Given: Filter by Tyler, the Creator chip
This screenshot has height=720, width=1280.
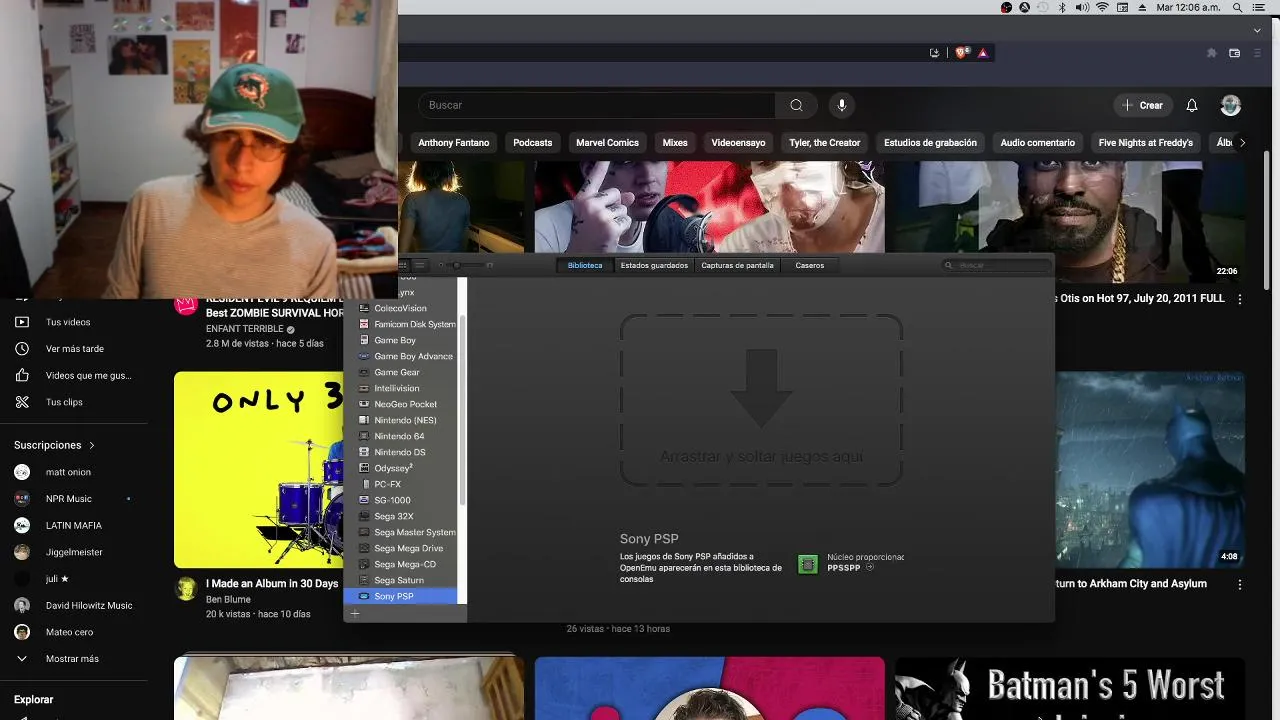Looking at the screenshot, I should 824,143.
